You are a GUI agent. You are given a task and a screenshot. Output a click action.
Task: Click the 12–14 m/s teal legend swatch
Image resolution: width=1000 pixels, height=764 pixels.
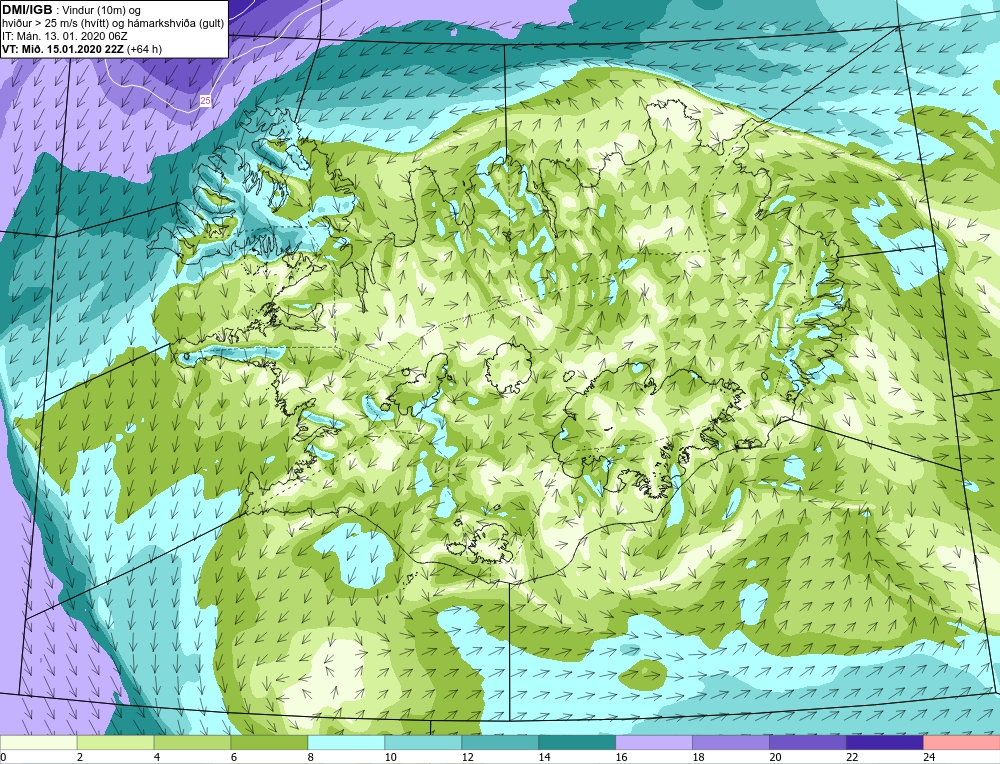click(x=500, y=743)
